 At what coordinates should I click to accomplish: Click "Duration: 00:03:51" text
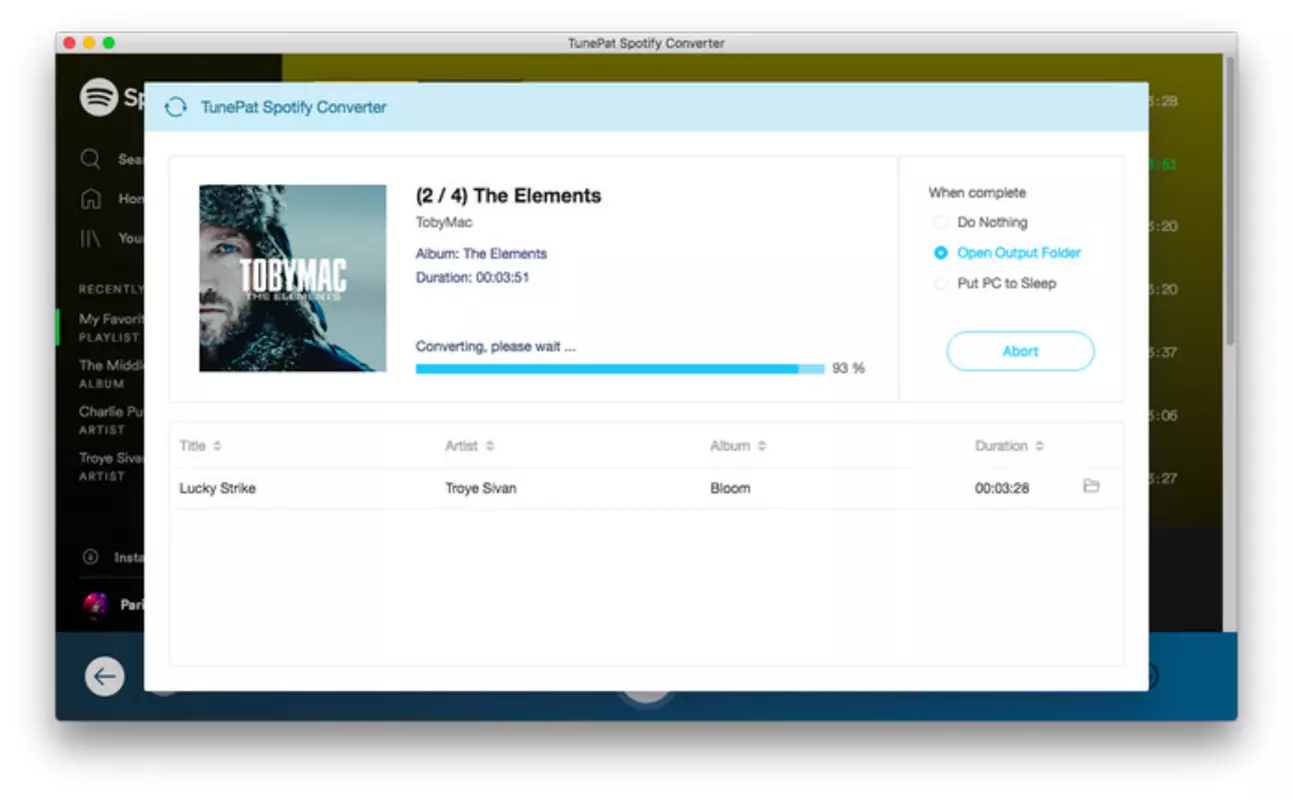coord(472,277)
